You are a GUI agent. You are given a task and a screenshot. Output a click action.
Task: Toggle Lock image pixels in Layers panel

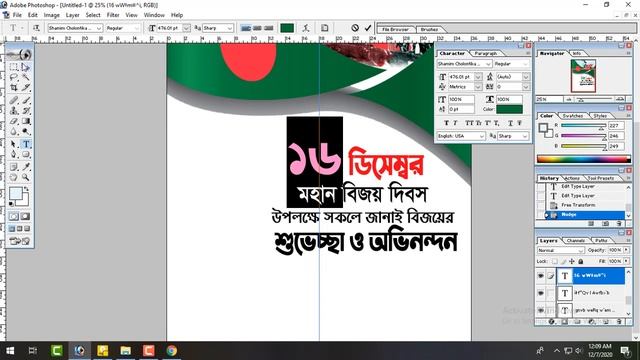click(x=563, y=261)
